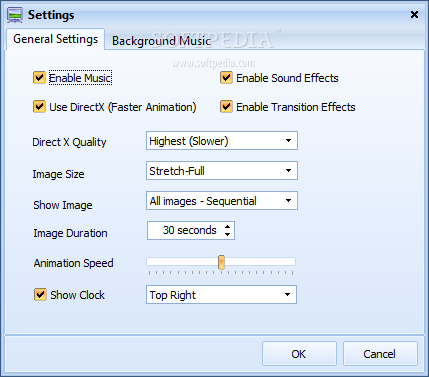This screenshot has width=429, height=377.
Task: Expand the Image Size dropdown arrow
Action: 288,171
